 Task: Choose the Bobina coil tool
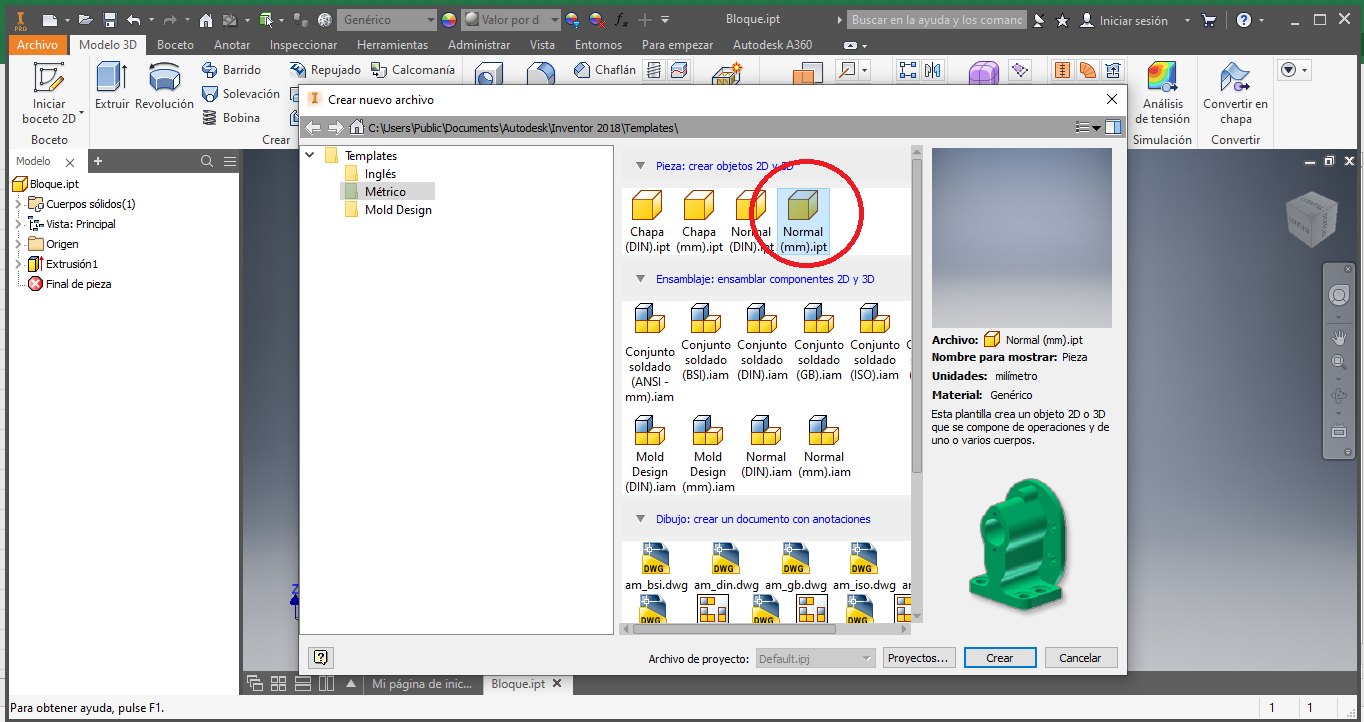click(x=231, y=118)
